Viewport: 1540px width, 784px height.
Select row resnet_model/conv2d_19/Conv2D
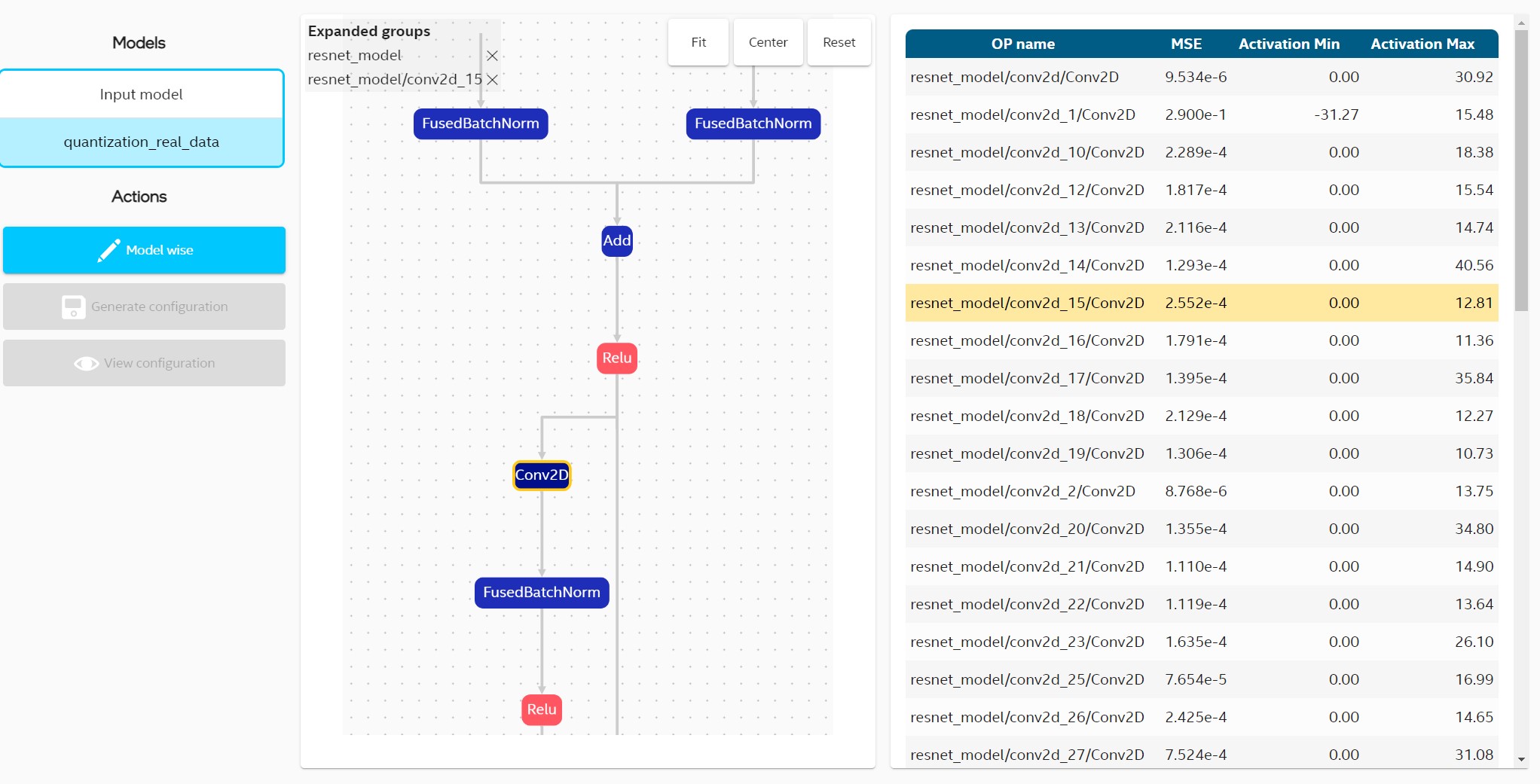[1202, 453]
